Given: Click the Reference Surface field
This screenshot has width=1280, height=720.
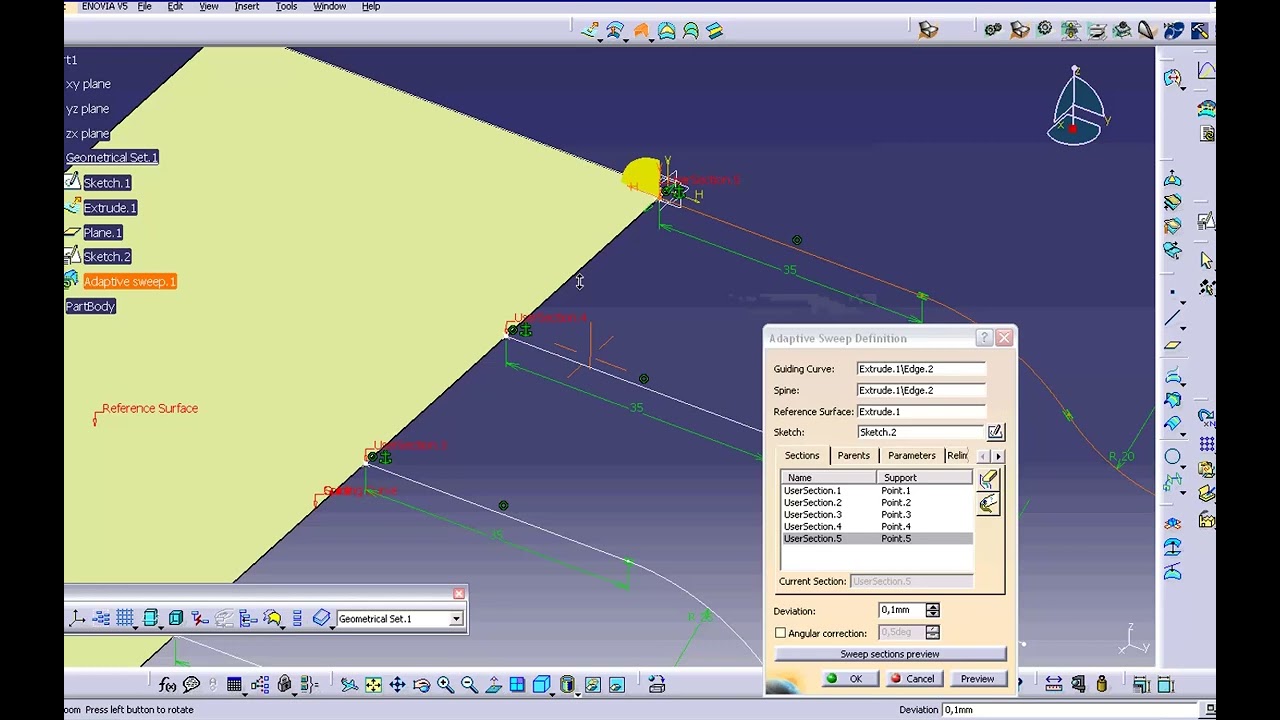Looking at the screenshot, I should click(921, 411).
